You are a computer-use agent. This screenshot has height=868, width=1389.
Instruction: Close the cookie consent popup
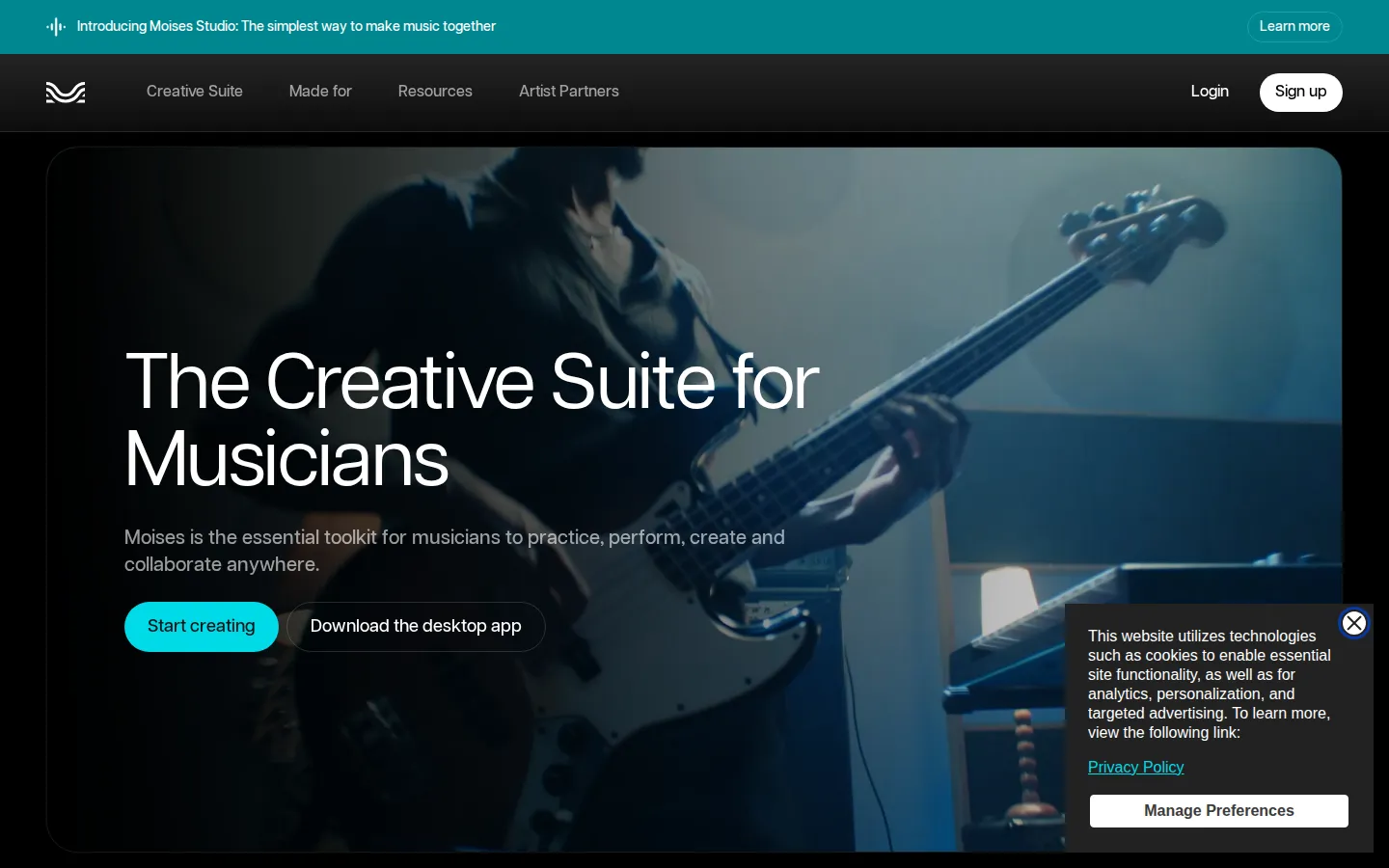tap(1354, 623)
